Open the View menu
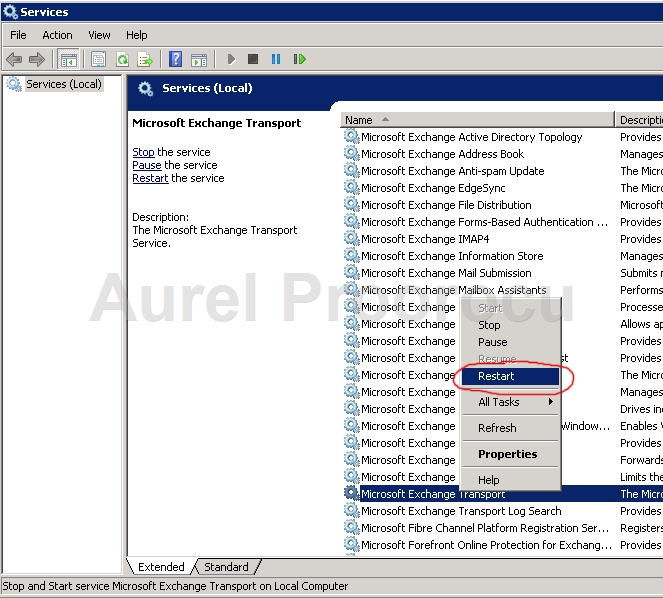663x598 pixels. [x=99, y=35]
